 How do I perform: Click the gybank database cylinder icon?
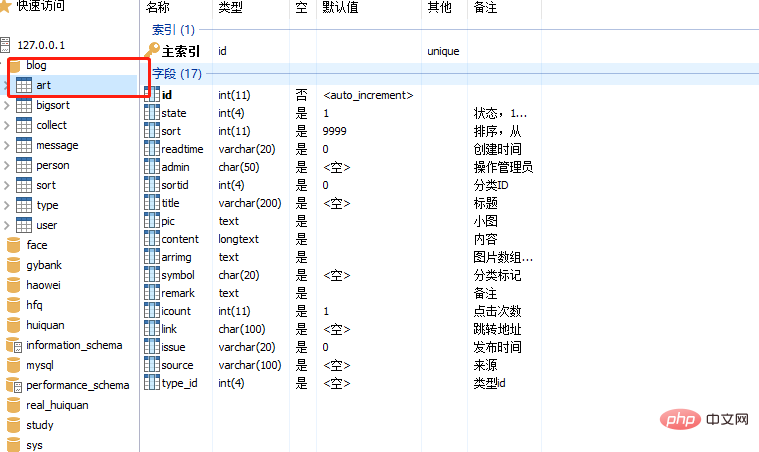pos(14,265)
